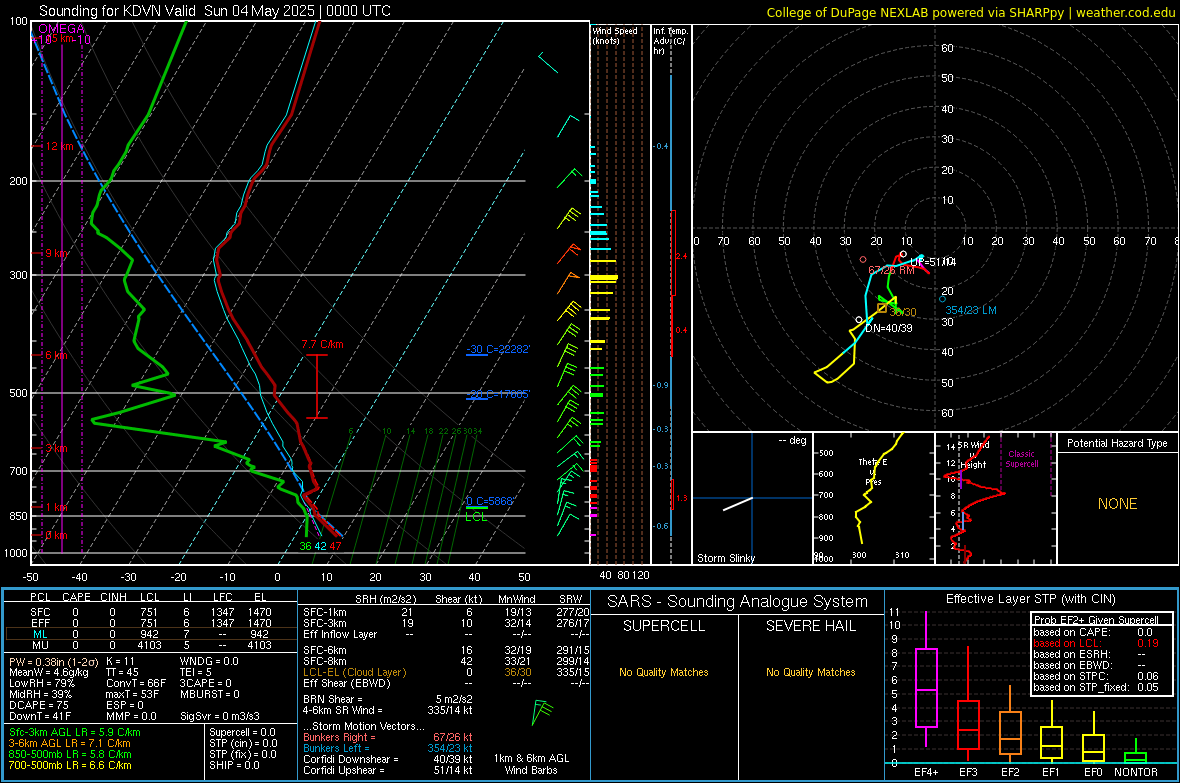Open the weather.cod.edu NEXLAB credit text
Viewport: 1180px width, 783px height.
click(x=970, y=12)
